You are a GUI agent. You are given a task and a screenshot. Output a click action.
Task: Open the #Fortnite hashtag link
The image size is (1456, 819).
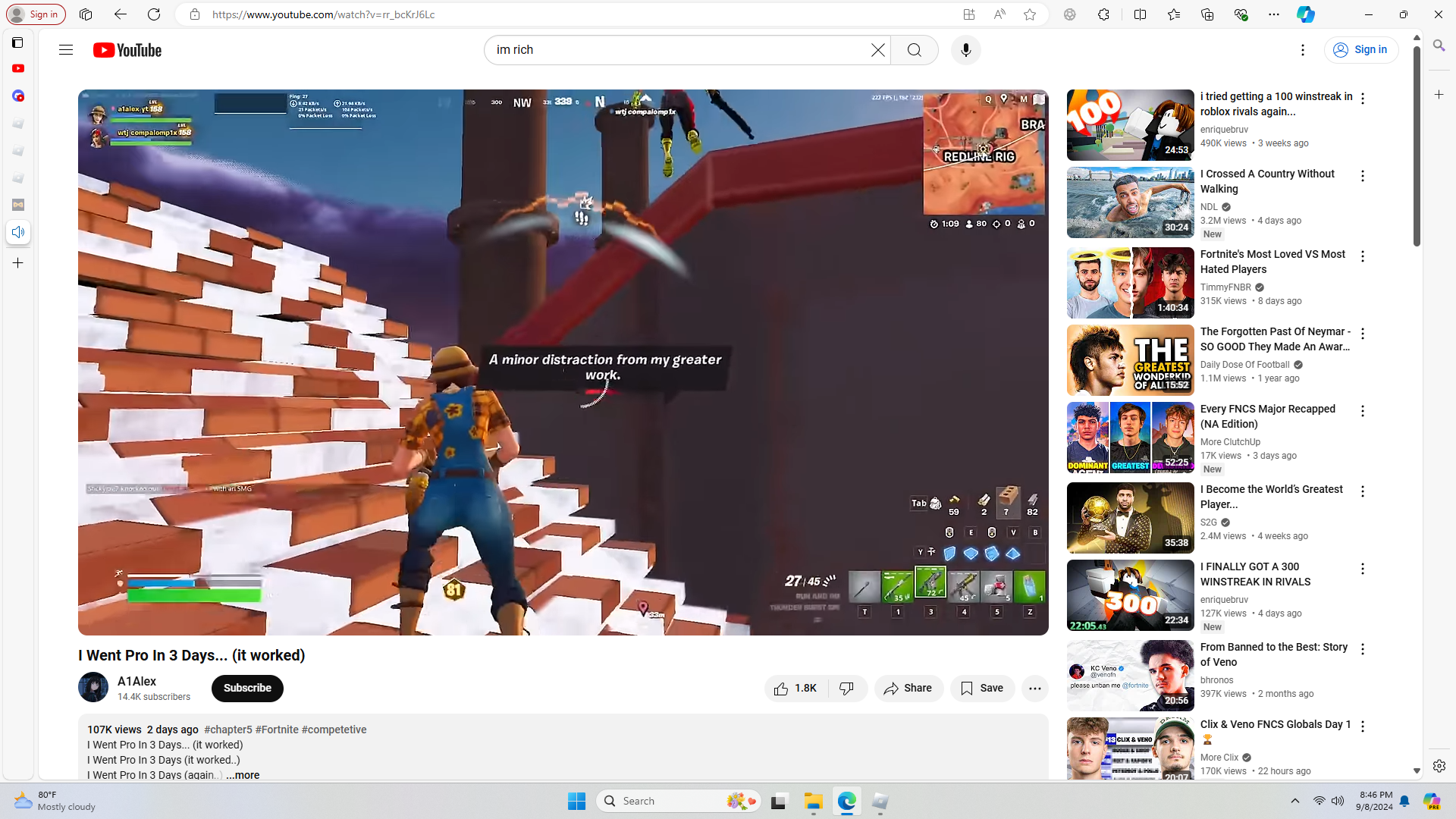(277, 730)
